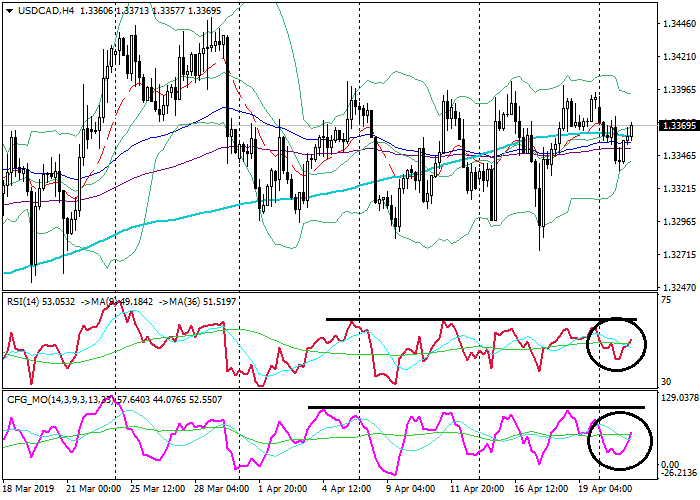Click the 75 level on the RSI scale

(x=665, y=298)
